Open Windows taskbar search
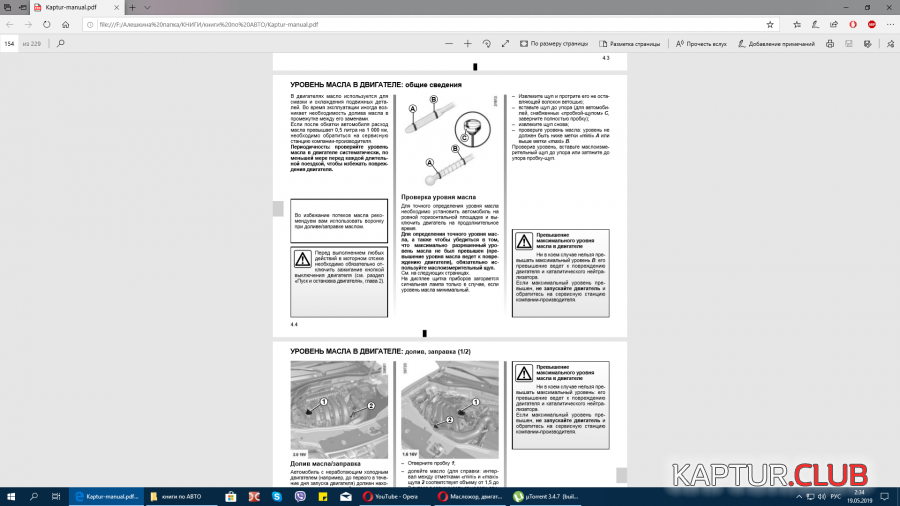Image resolution: width=900 pixels, height=506 pixels. (33, 496)
